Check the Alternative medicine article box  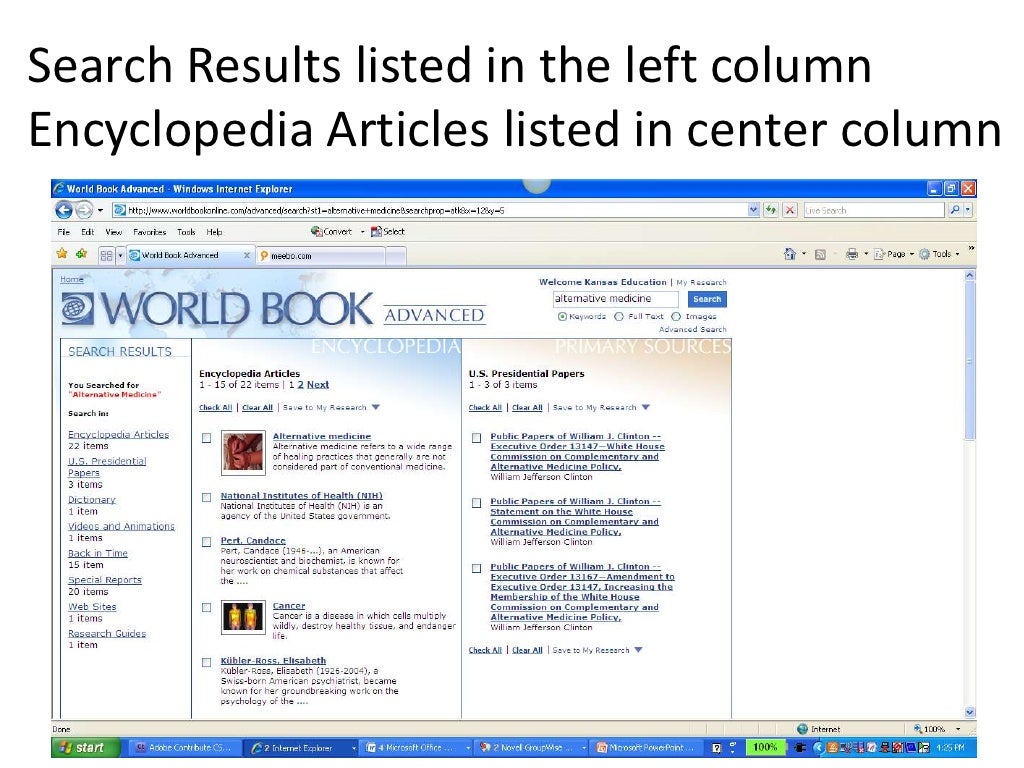pyautogui.click(x=206, y=438)
